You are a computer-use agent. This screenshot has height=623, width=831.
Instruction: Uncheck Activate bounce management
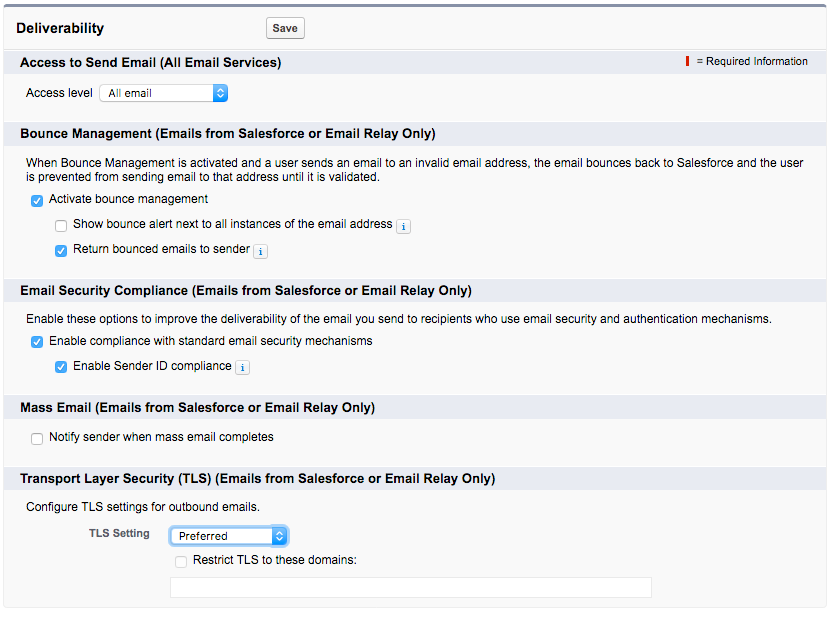tap(37, 200)
